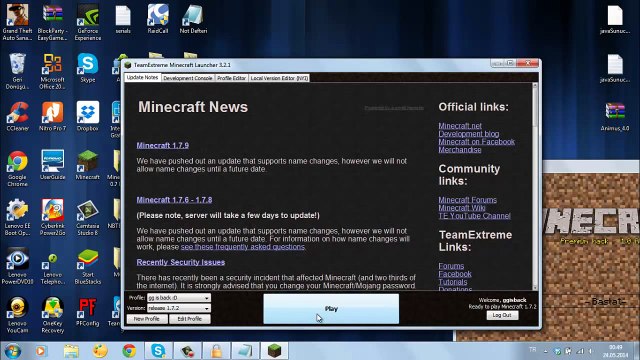Open Windows Explorer from the taskbar

[x=71, y=351]
